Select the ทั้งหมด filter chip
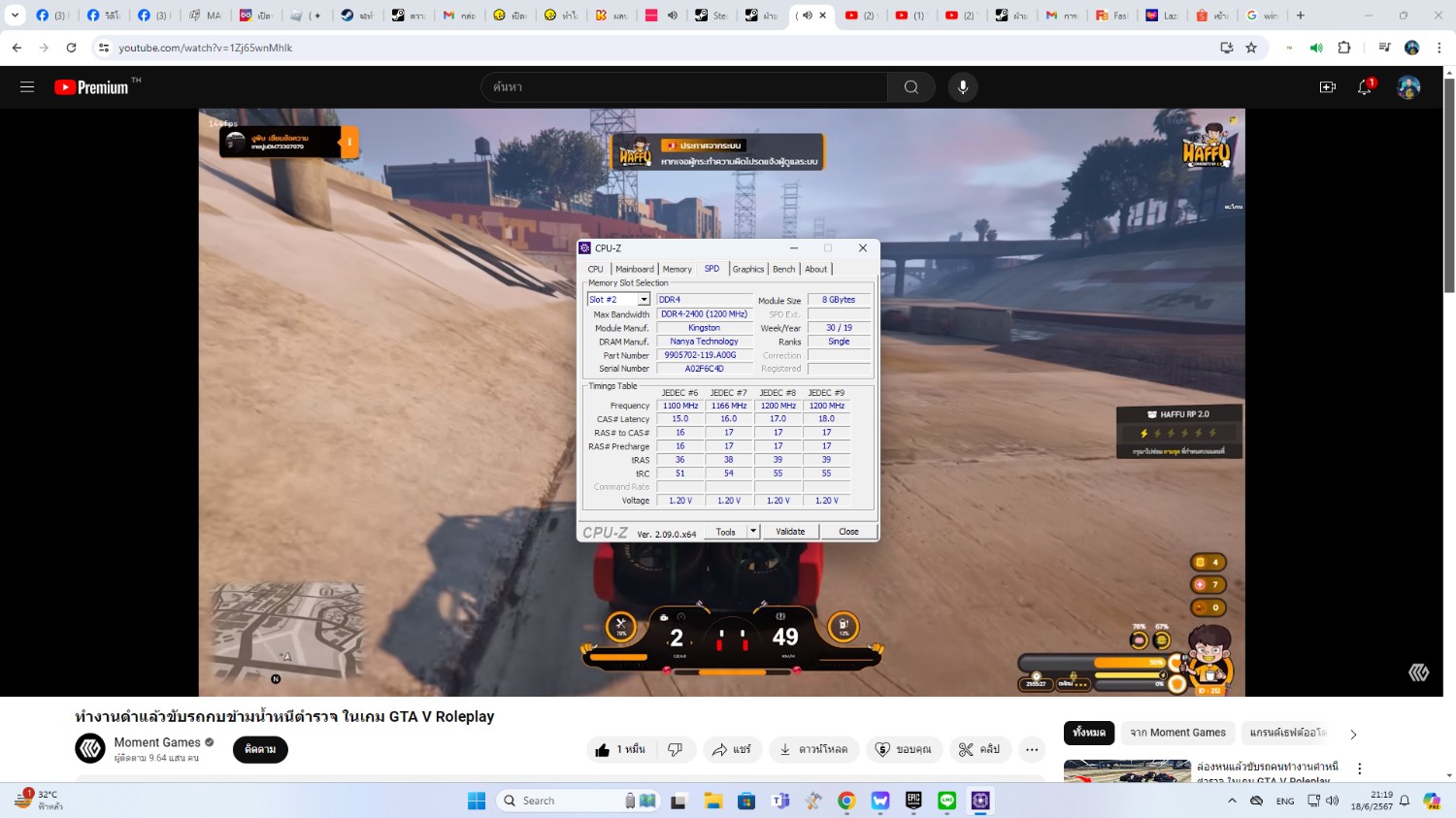Image resolution: width=1456 pixels, height=818 pixels. [x=1089, y=733]
